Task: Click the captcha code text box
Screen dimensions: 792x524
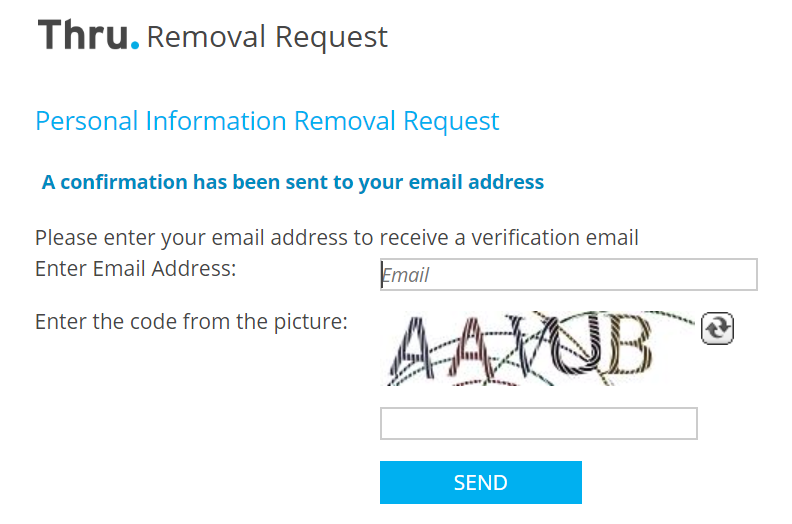Action: point(538,423)
